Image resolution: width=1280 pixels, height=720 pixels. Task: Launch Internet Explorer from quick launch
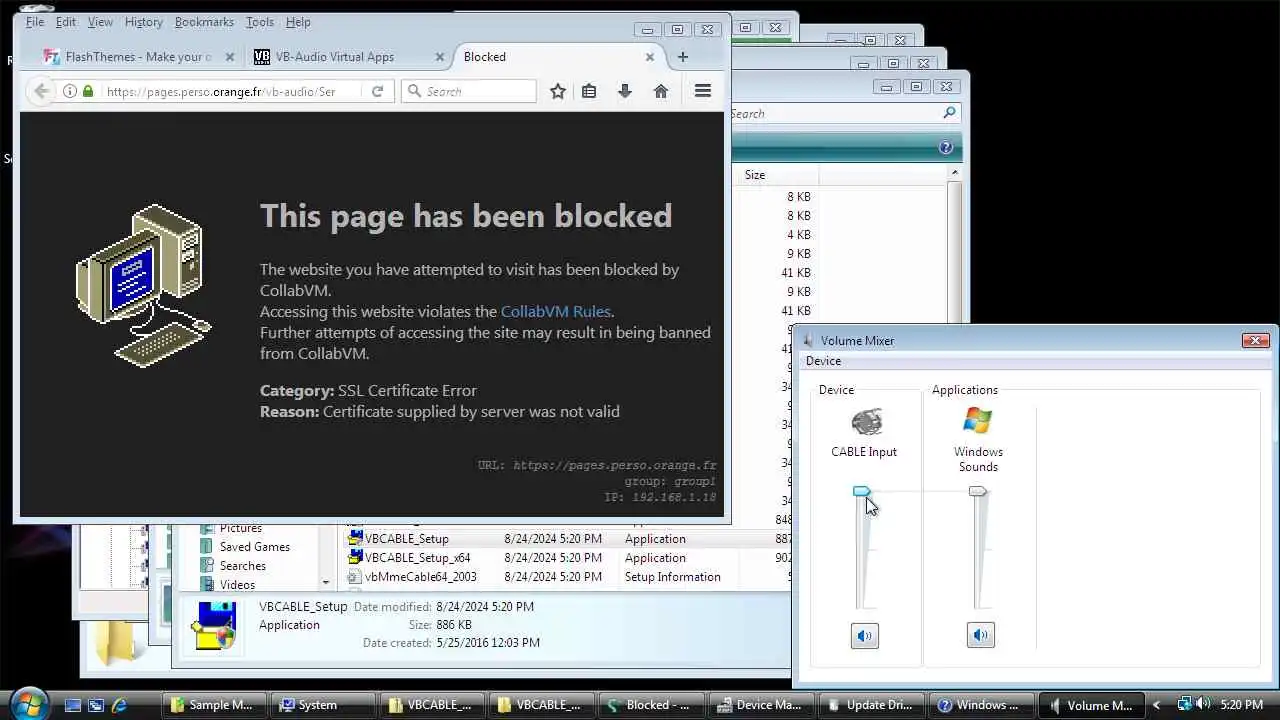(119, 705)
